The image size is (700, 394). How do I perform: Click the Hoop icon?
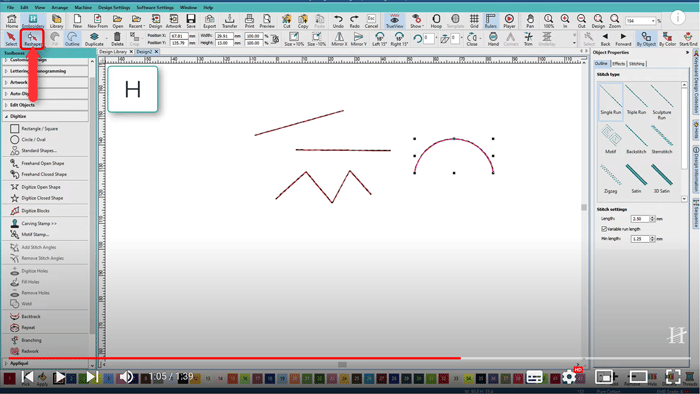[x=436, y=21]
